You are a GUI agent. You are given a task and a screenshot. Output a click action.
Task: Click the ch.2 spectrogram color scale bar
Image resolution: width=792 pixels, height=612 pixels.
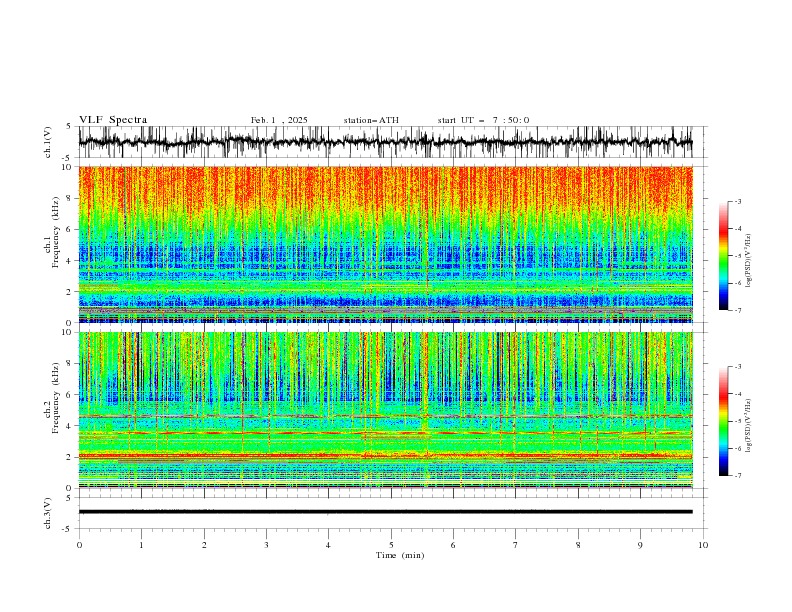tap(723, 421)
